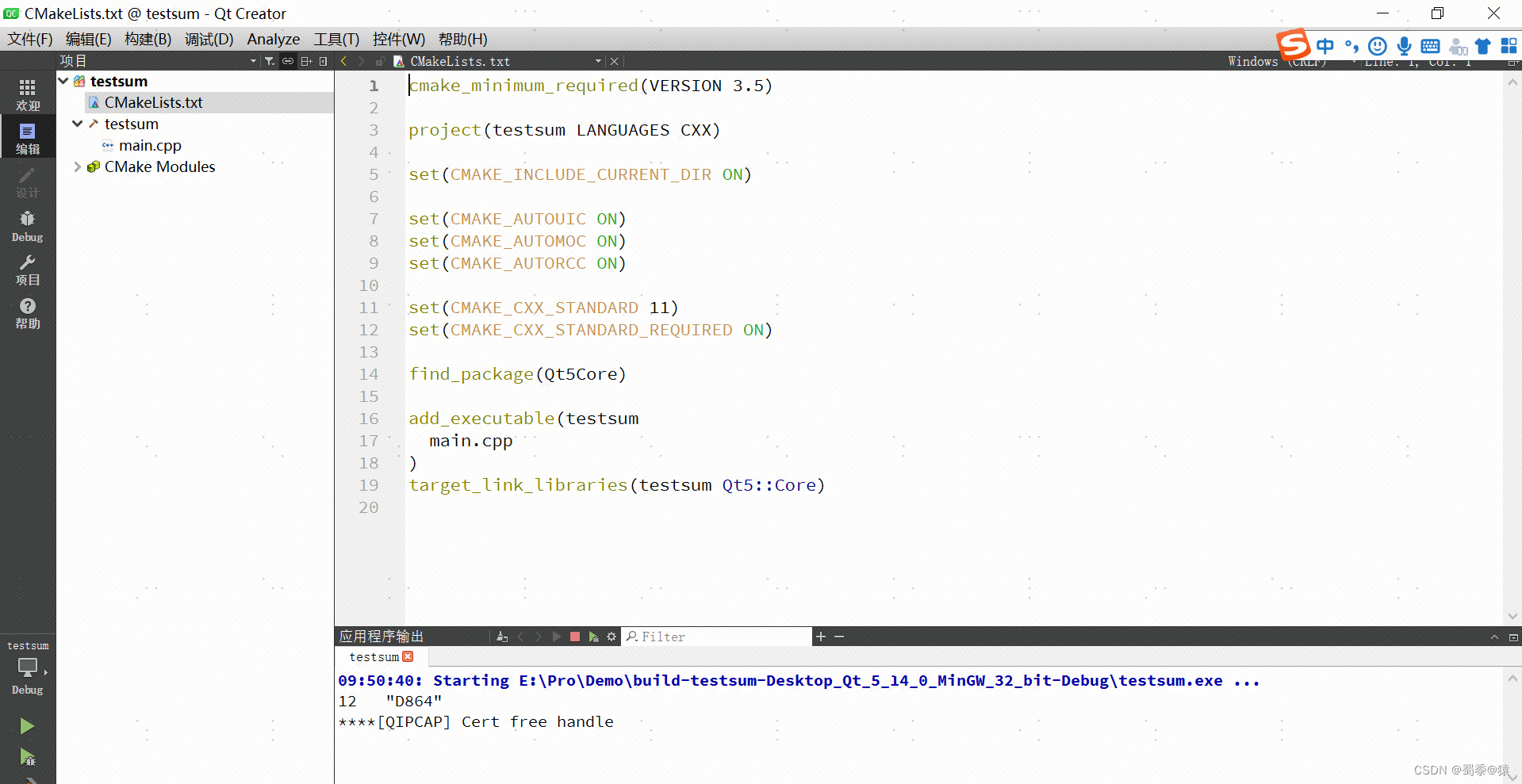Click the Sogou S logo
1522x784 pixels.
(1294, 44)
